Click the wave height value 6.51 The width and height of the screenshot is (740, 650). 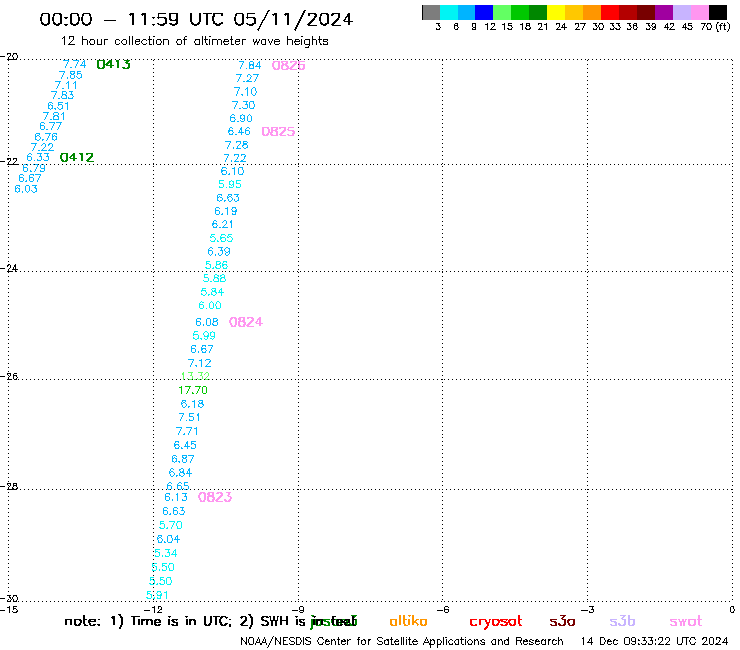coord(59,106)
